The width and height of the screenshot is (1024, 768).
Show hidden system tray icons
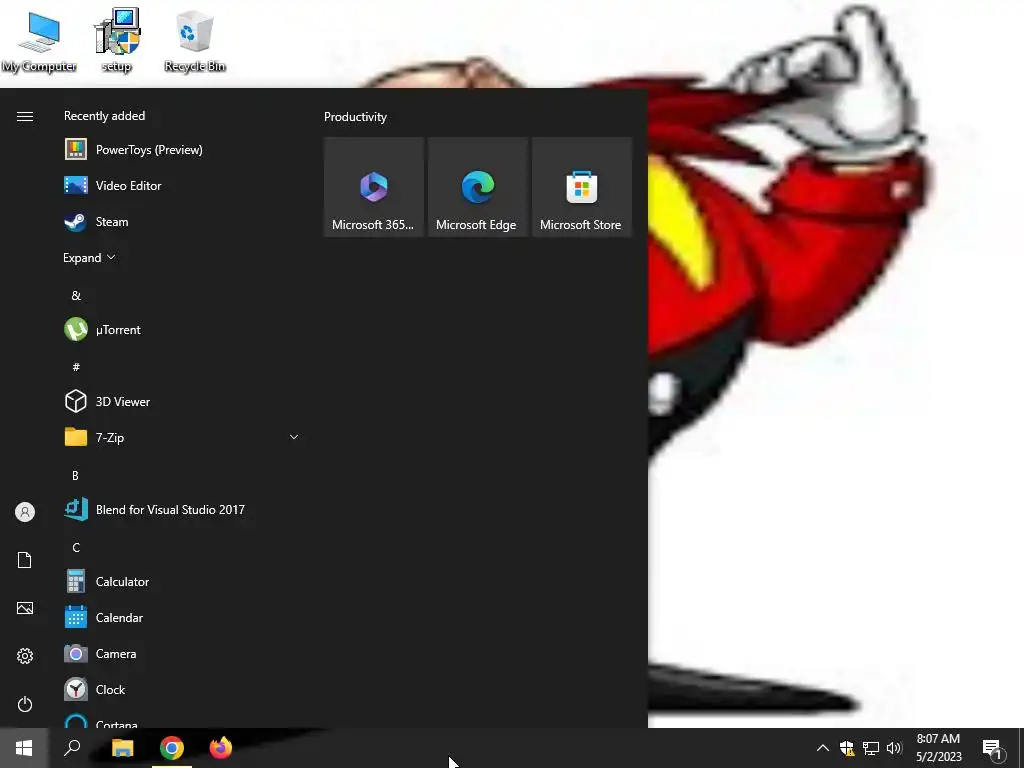[823, 748]
